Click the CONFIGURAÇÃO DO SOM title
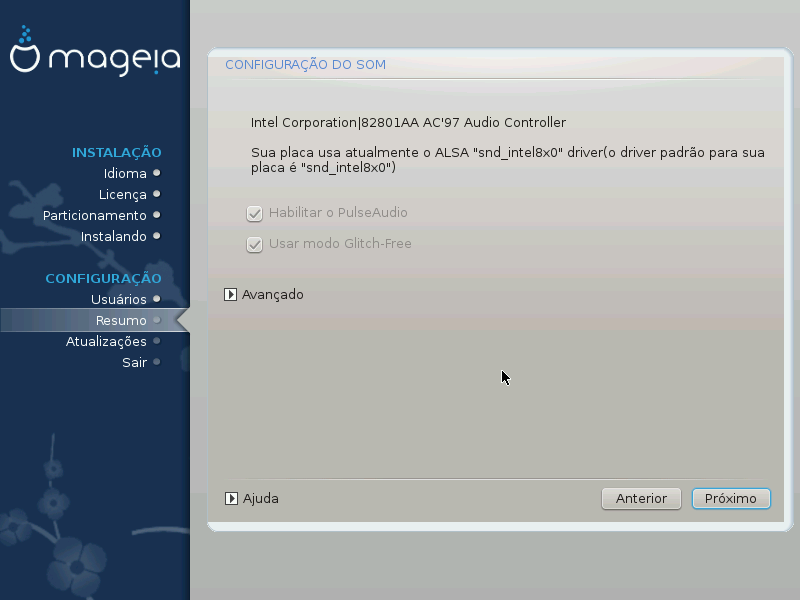 tap(305, 65)
